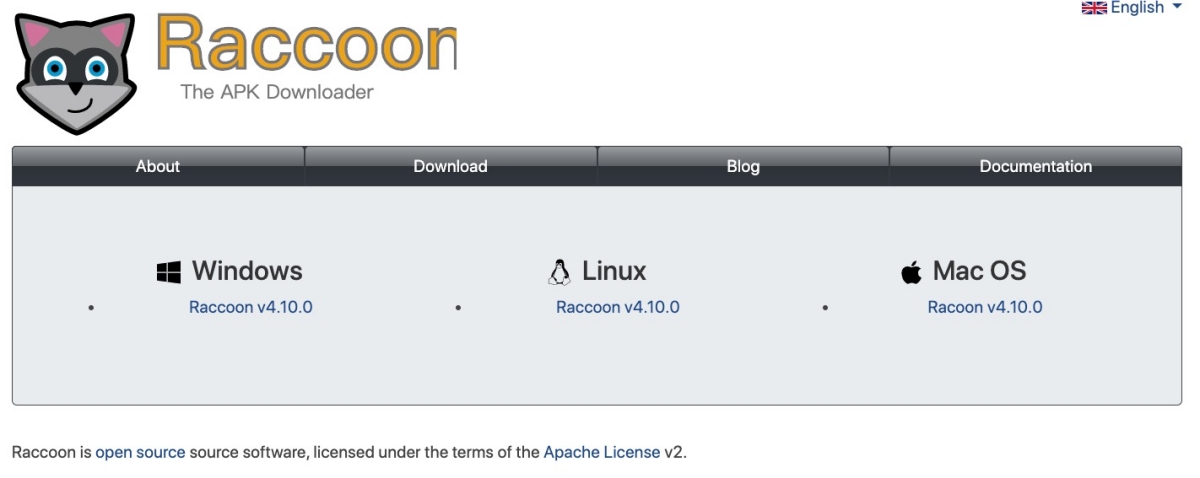Image resolution: width=1200 pixels, height=478 pixels.
Task: Click the APK Downloader tagline text
Action: click(x=277, y=92)
